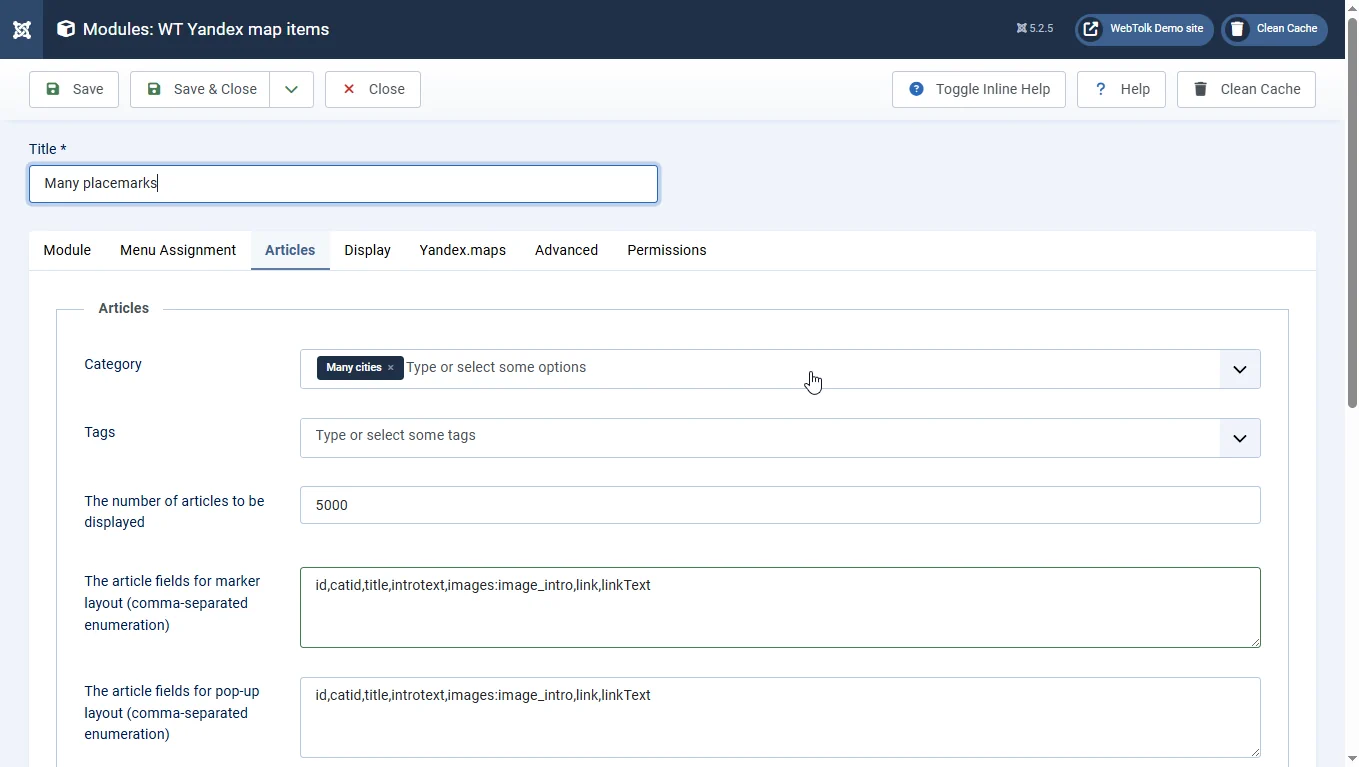Expand the Category dropdown arrow
The image size is (1359, 767).
1239,369
